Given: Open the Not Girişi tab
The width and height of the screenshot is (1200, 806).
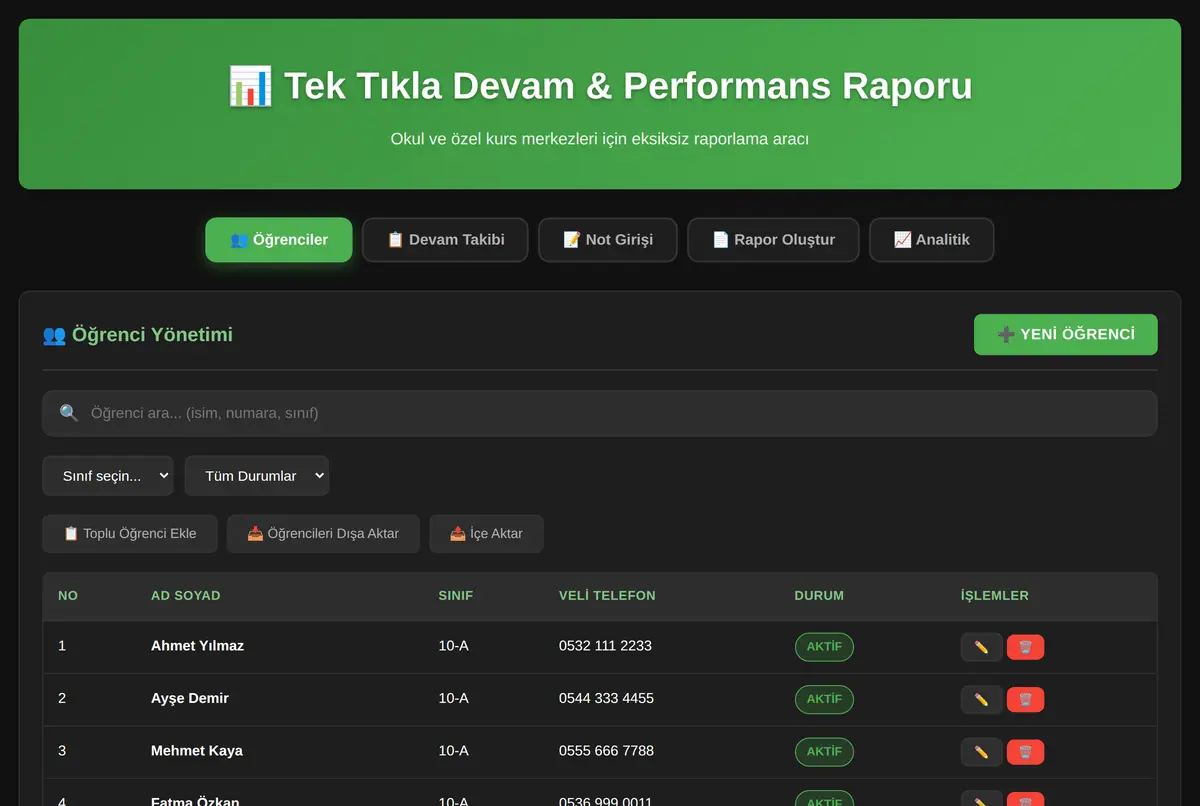Looking at the screenshot, I should (x=608, y=240).
